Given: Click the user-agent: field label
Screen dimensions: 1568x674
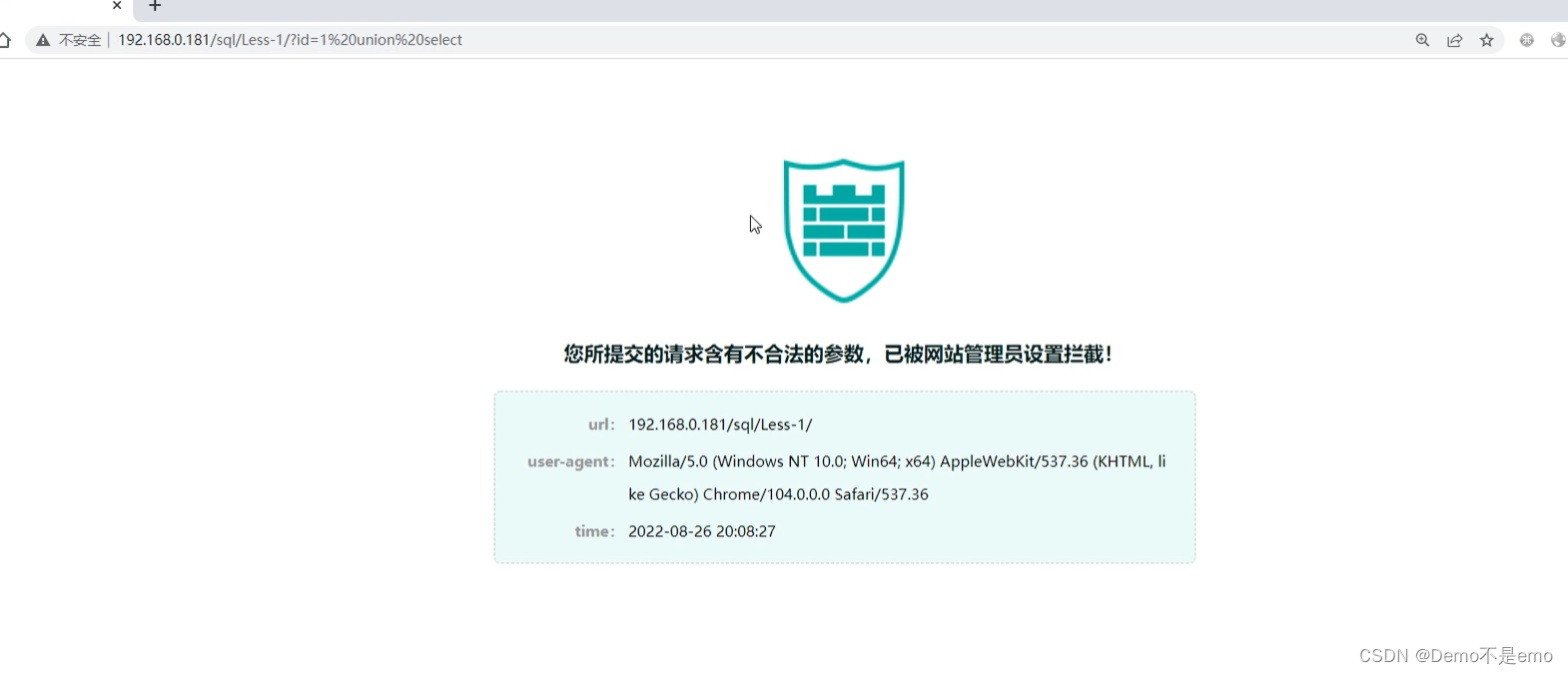Looking at the screenshot, I should pyautogui.click(x=571, y=461).
